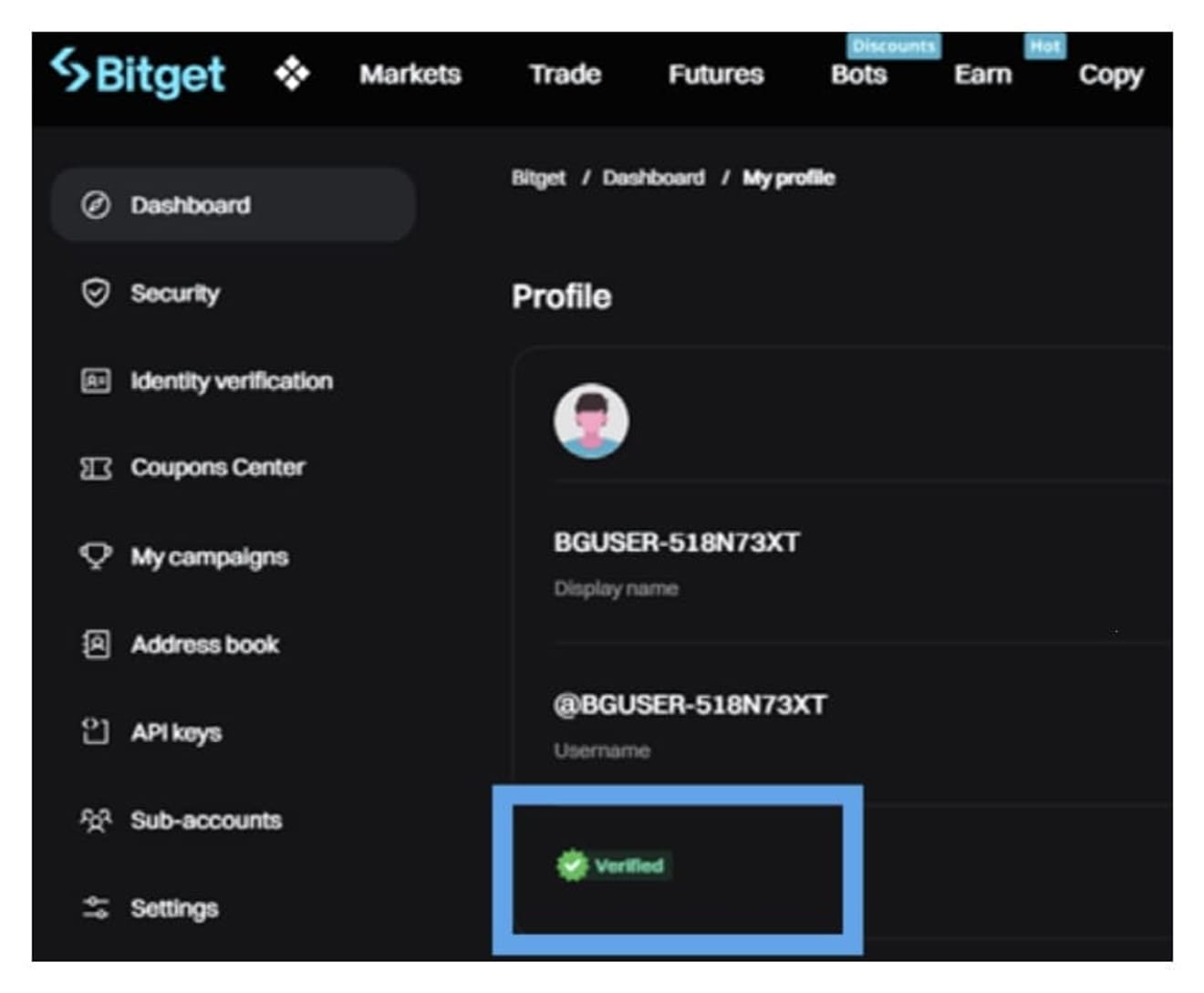Click the Address book contact icon

click(96, 644)
